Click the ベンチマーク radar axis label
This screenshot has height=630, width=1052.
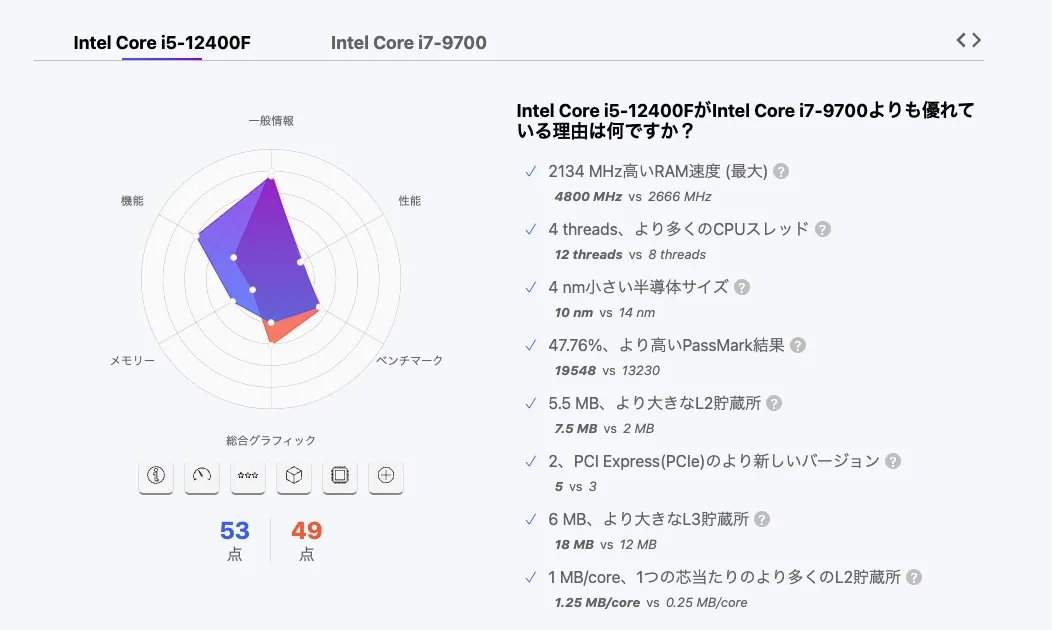pyautogui.click(x=409, y=360)
